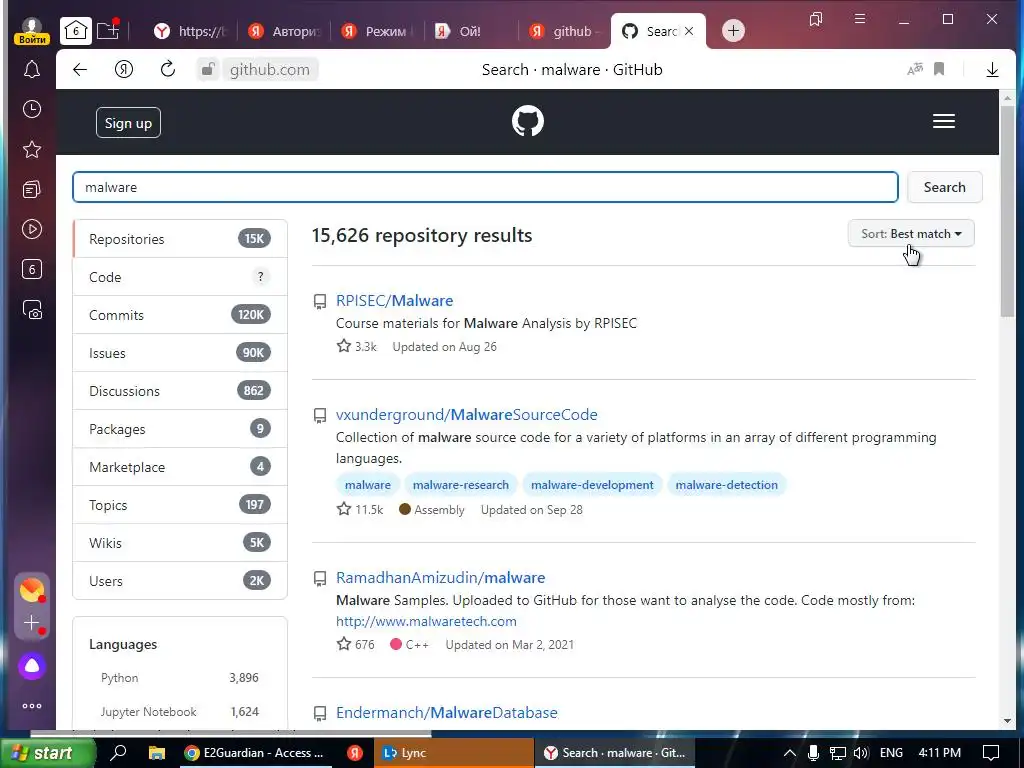
Task: Select the Packages filter
Action: coord(180,429)
